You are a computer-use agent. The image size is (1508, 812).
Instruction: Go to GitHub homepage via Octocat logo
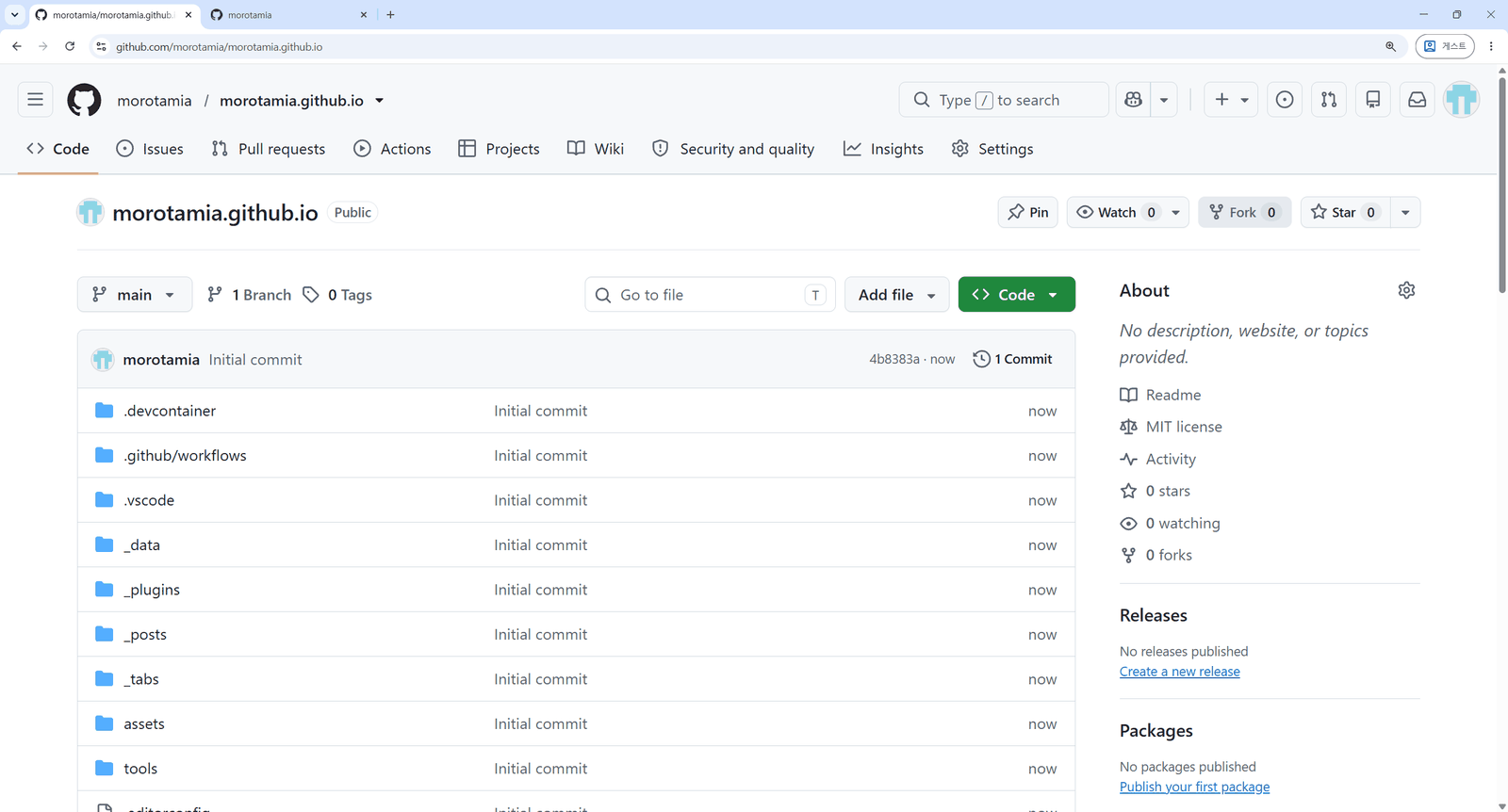tap(84, 100)
